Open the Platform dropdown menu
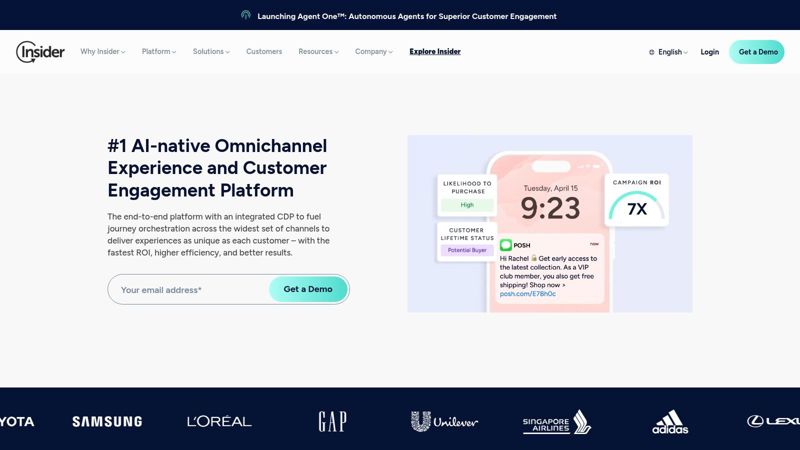 tap(159, 52)
